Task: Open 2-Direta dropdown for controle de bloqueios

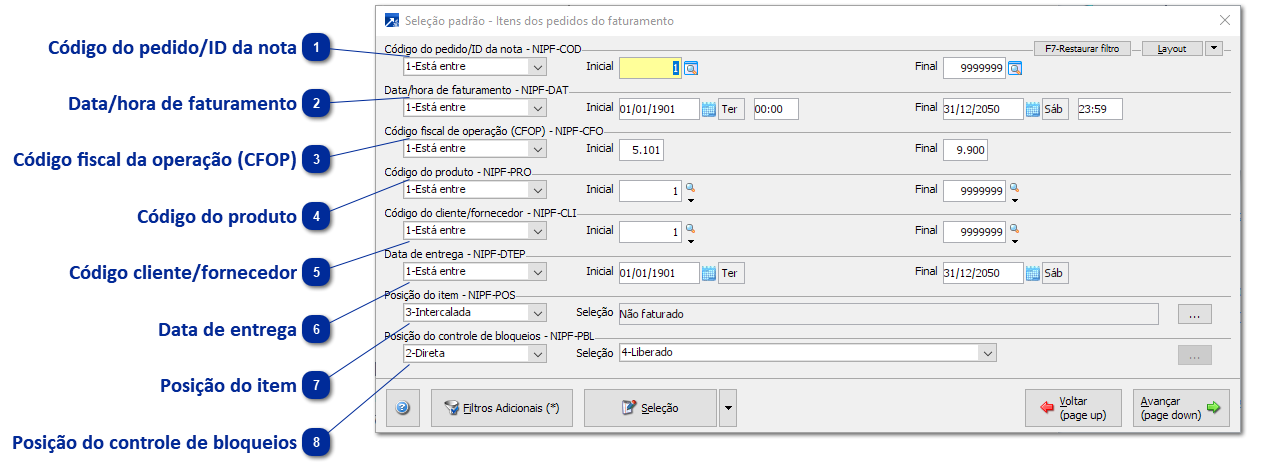Action: point(537,353)
